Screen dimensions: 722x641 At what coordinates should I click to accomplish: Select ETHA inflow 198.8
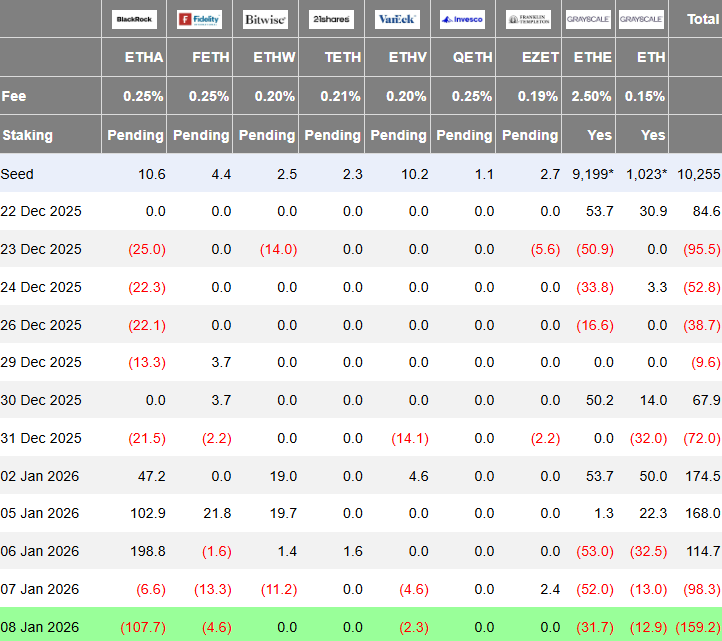pos(148,551)
